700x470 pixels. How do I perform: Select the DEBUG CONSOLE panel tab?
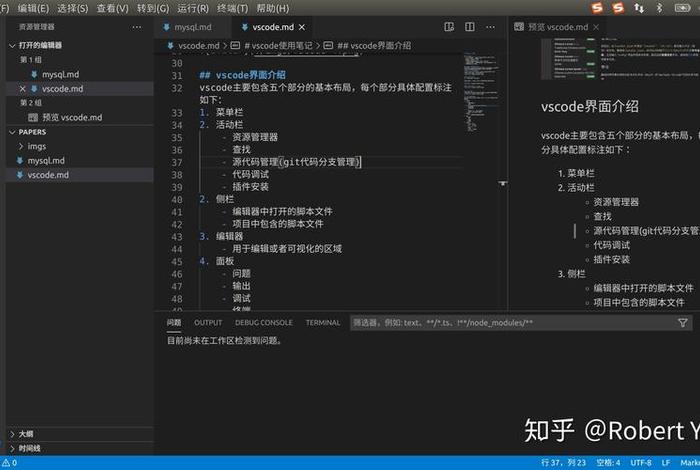pyautogui.click(x=264, y=322)
